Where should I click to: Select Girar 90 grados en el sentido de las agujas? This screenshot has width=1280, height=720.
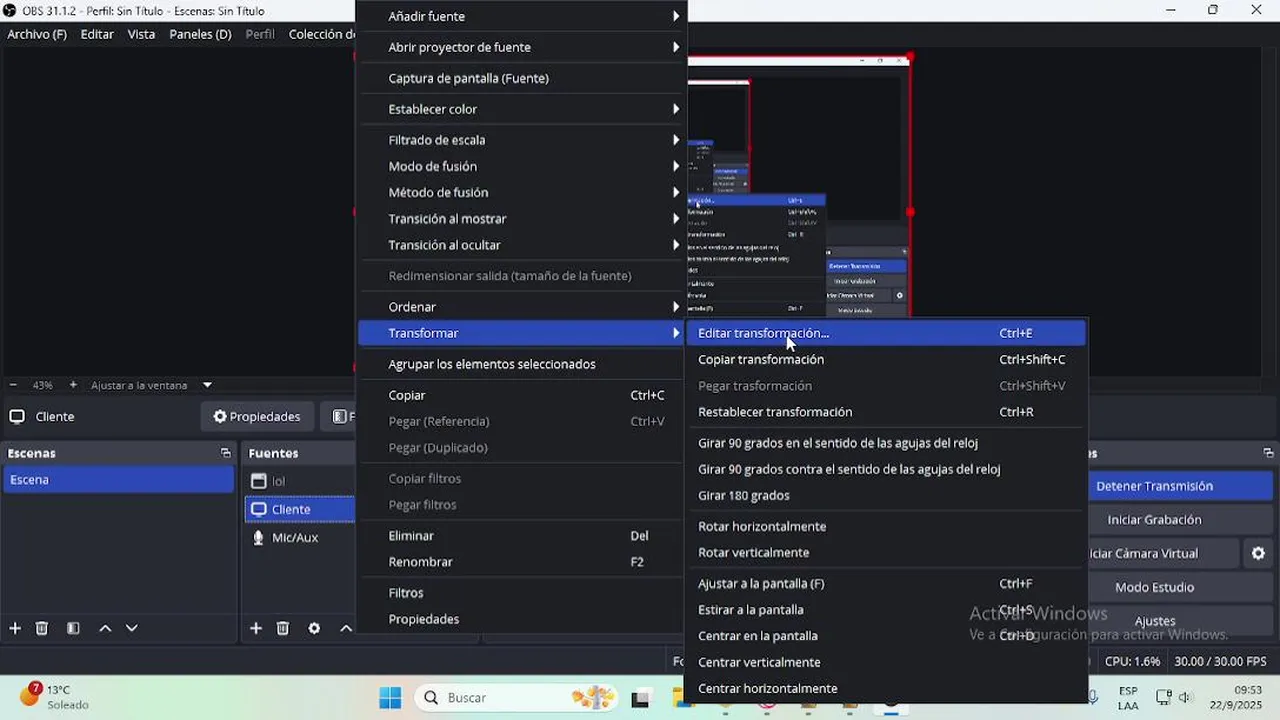pyautogui.click(x=886, y=443)
